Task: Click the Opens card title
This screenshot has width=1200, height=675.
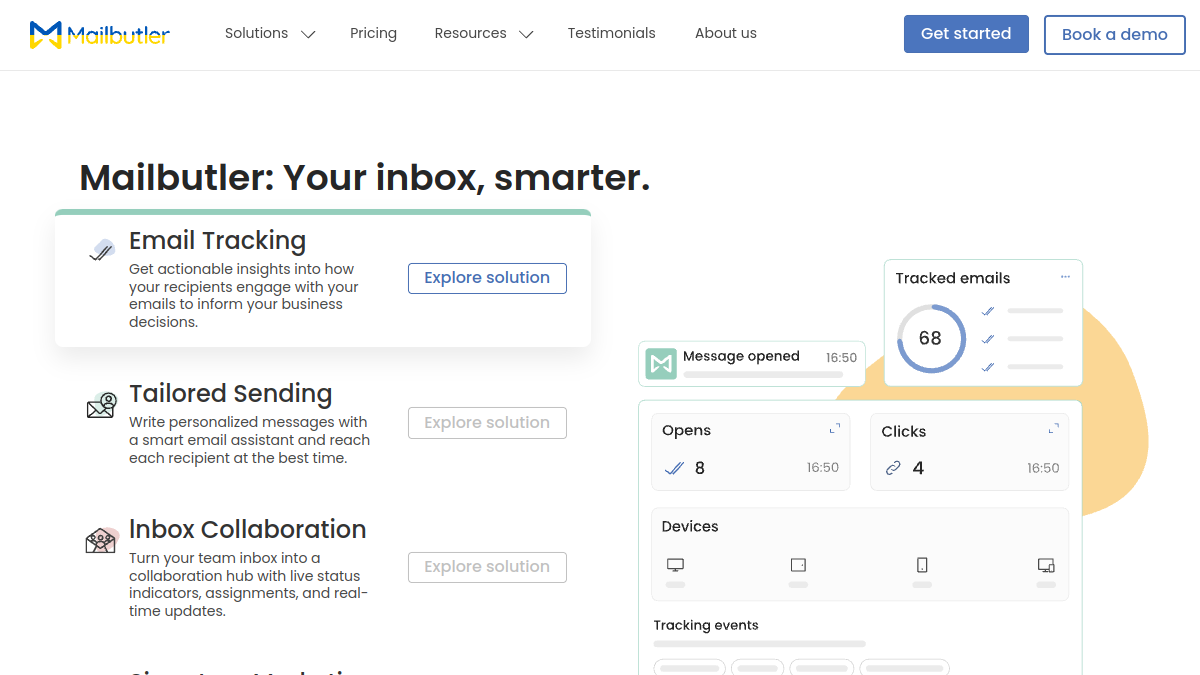Action: [686, 431]
